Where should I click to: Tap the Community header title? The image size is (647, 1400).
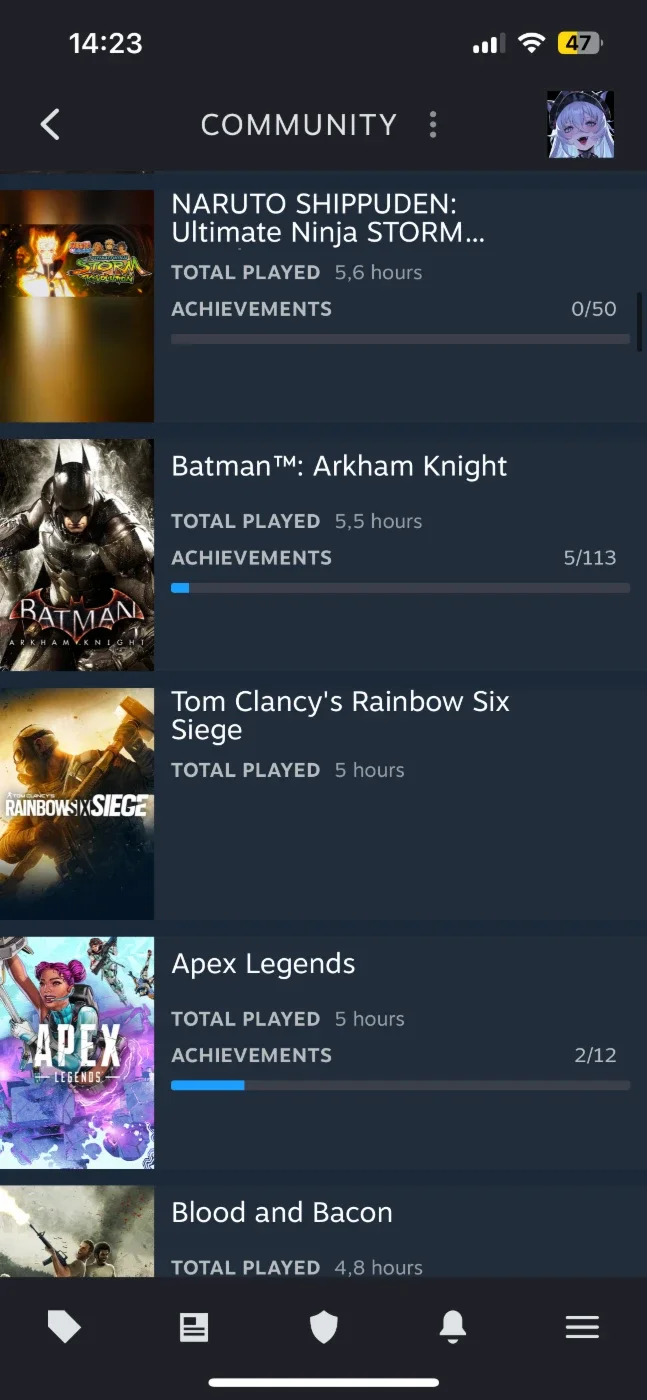click(x=298, y=125)
